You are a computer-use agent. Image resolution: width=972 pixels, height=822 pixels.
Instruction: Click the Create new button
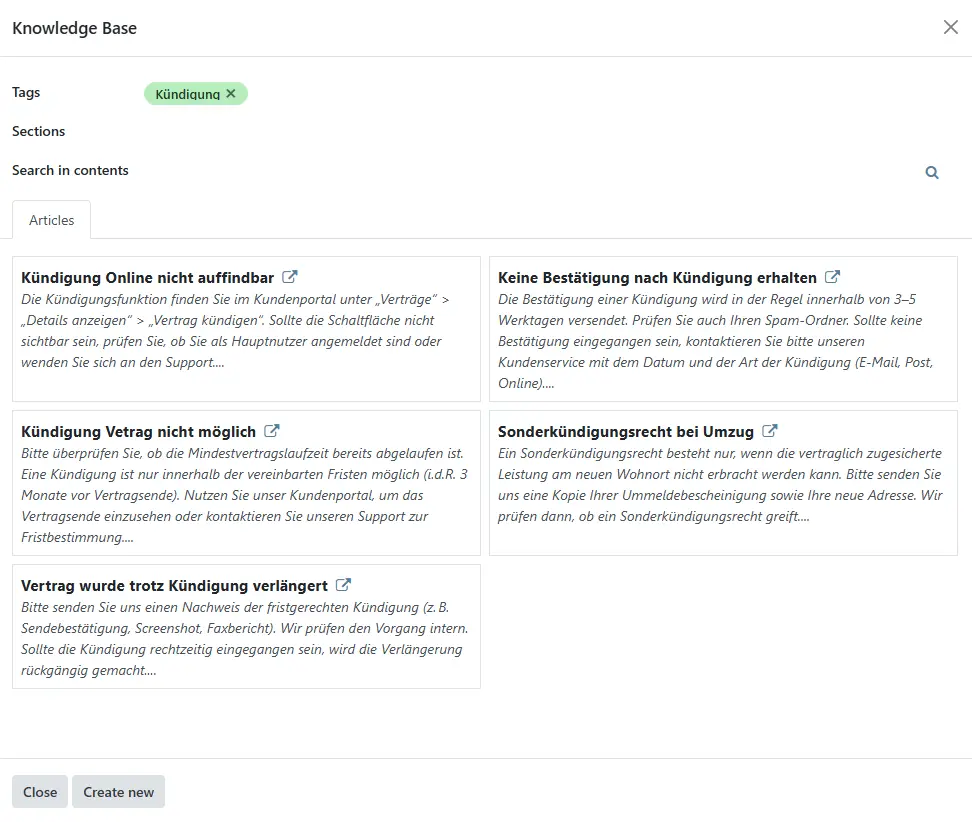pyautogui.click(x=118, y=792)
